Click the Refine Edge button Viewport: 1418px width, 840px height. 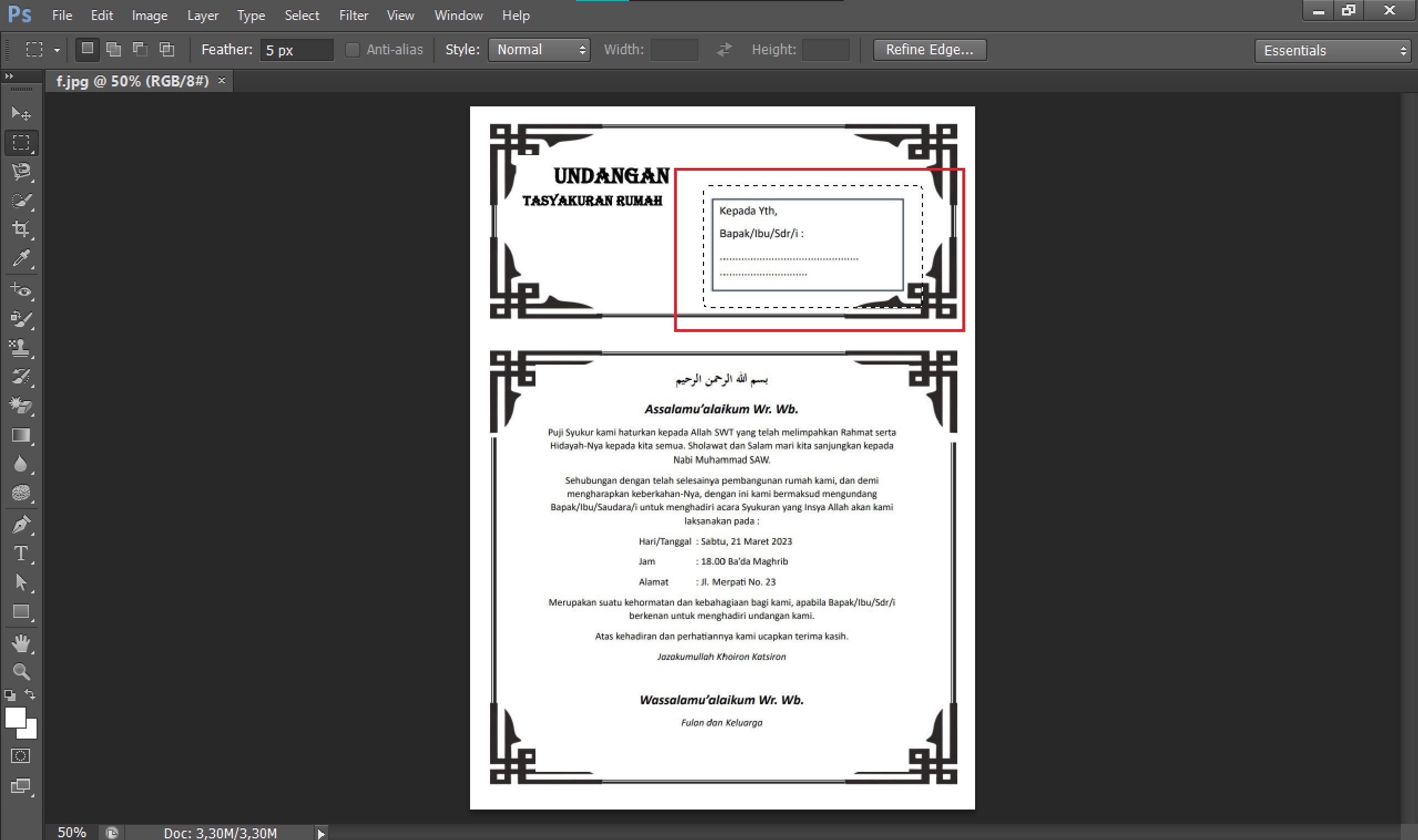(929, 50)
